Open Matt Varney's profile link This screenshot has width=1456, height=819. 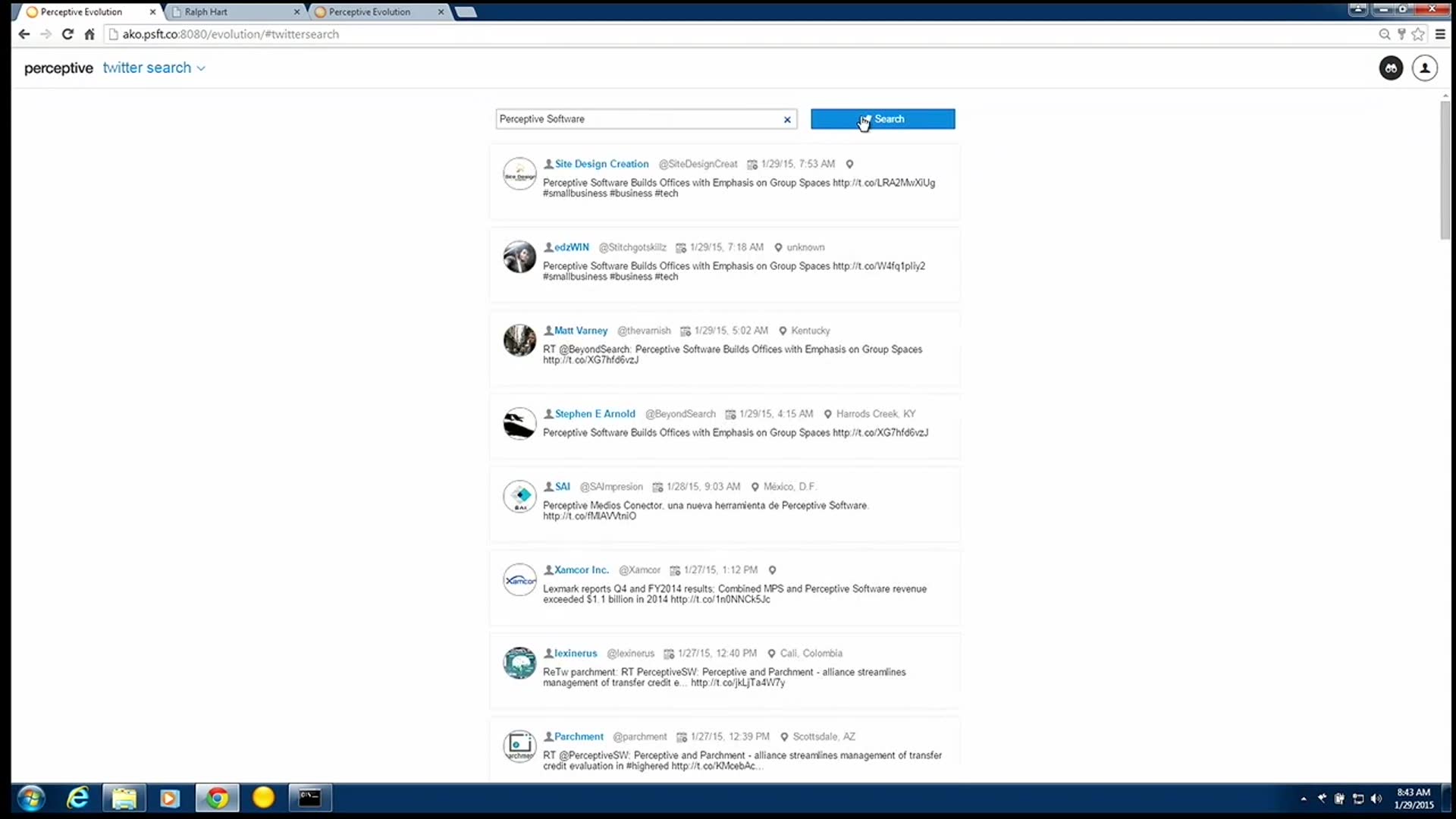point(580,331)
